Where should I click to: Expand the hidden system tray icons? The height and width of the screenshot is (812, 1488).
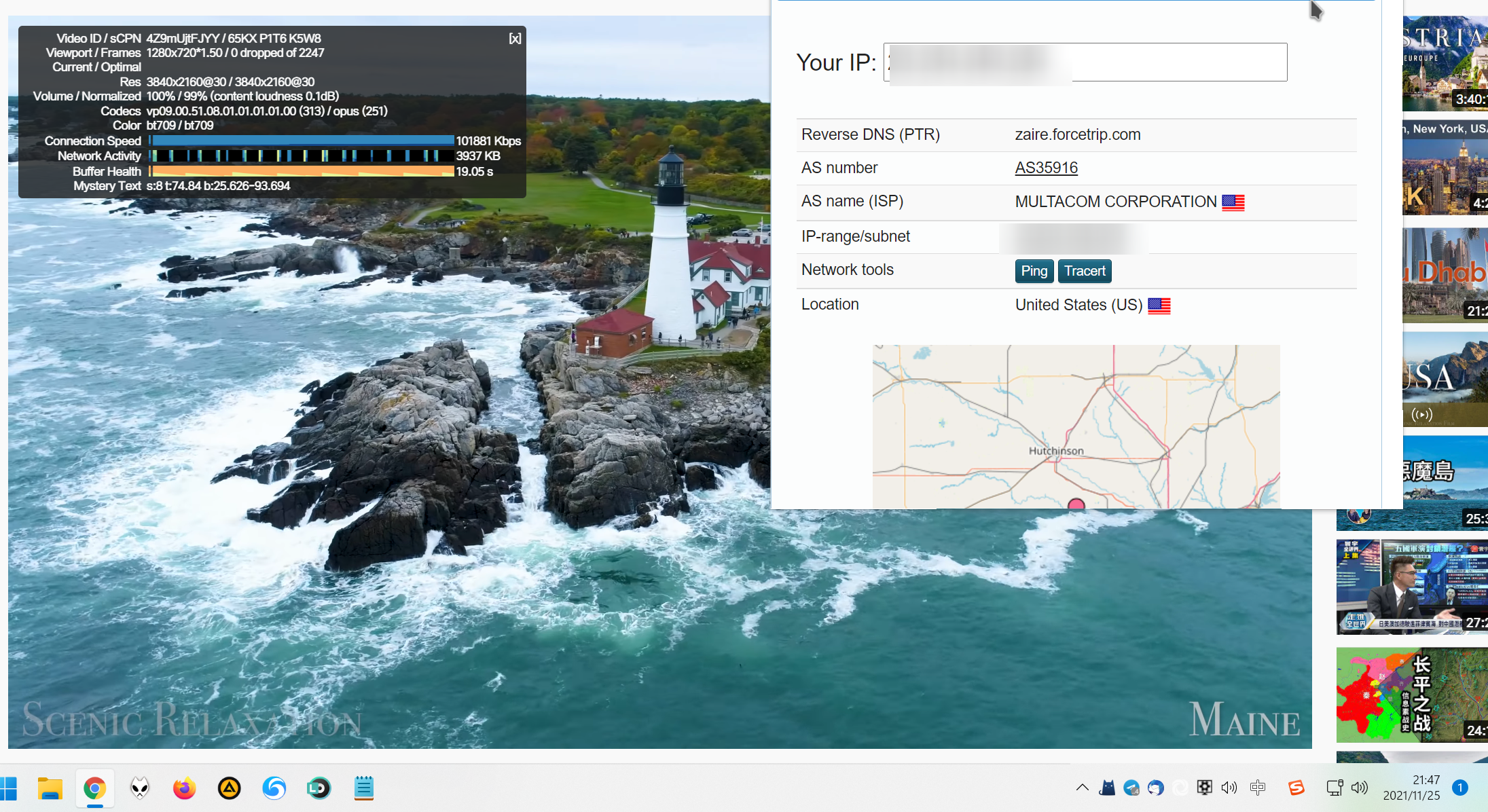1082,788
